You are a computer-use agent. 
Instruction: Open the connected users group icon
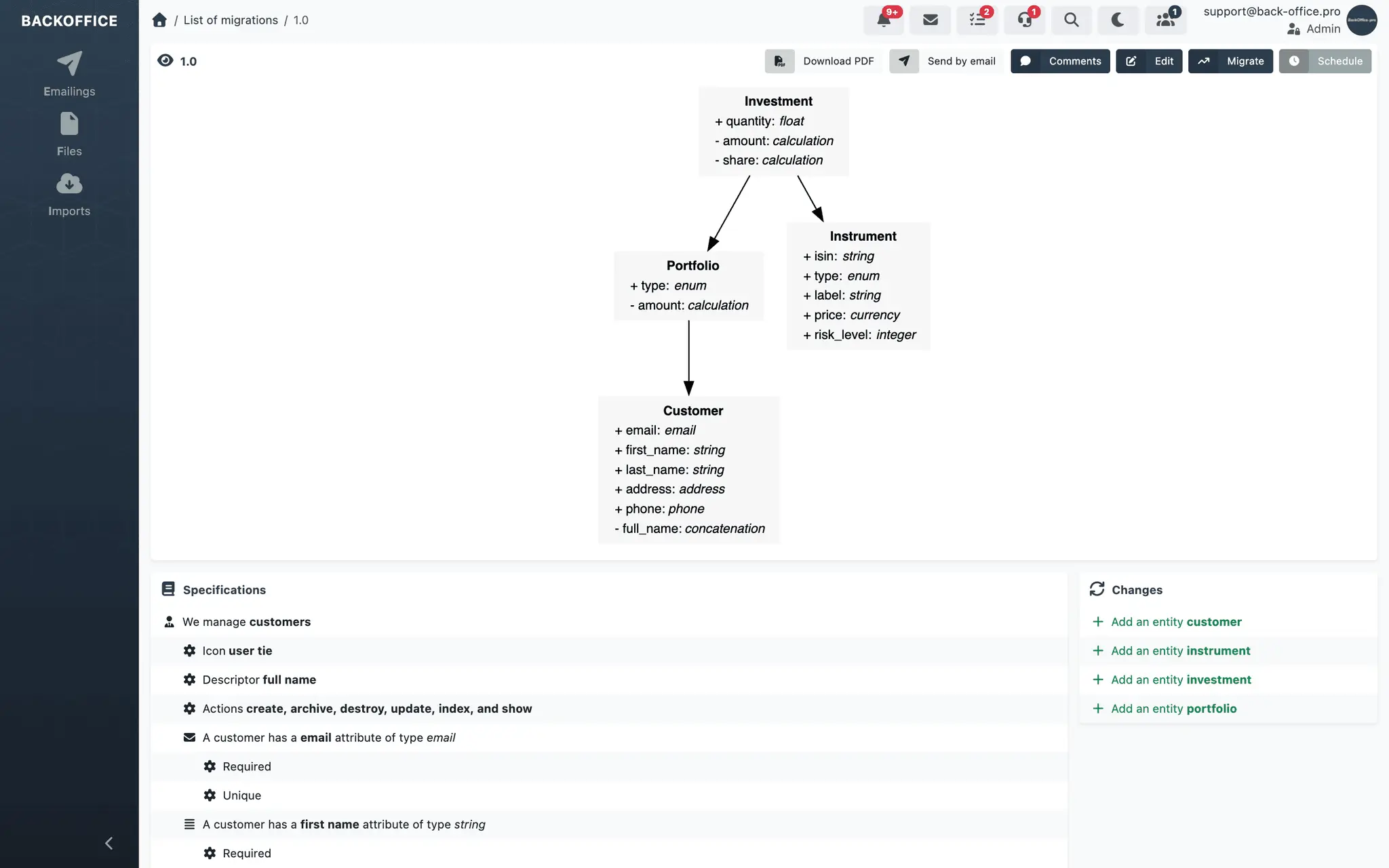pos(1166,20)
